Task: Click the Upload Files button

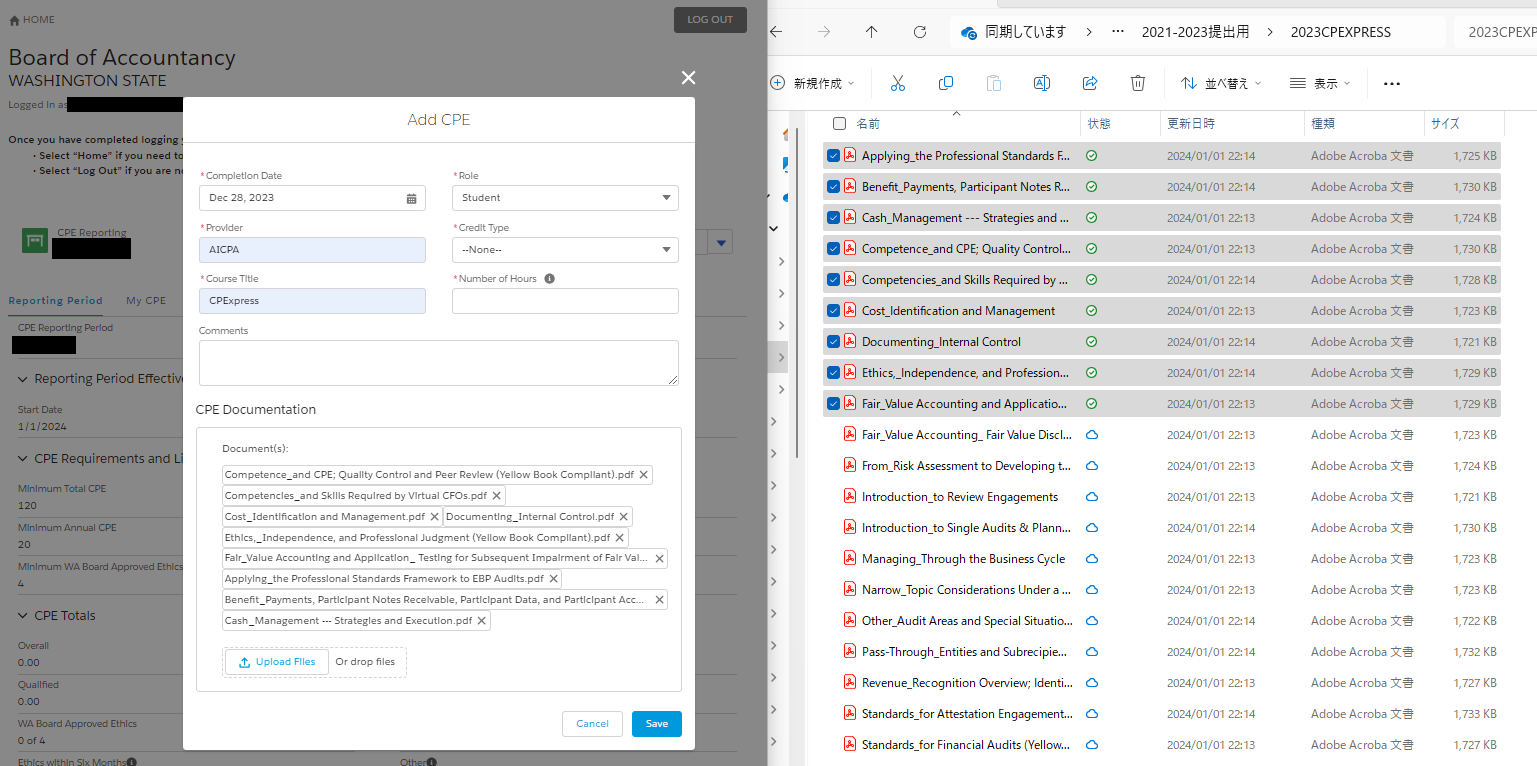Action: point(276,662)
